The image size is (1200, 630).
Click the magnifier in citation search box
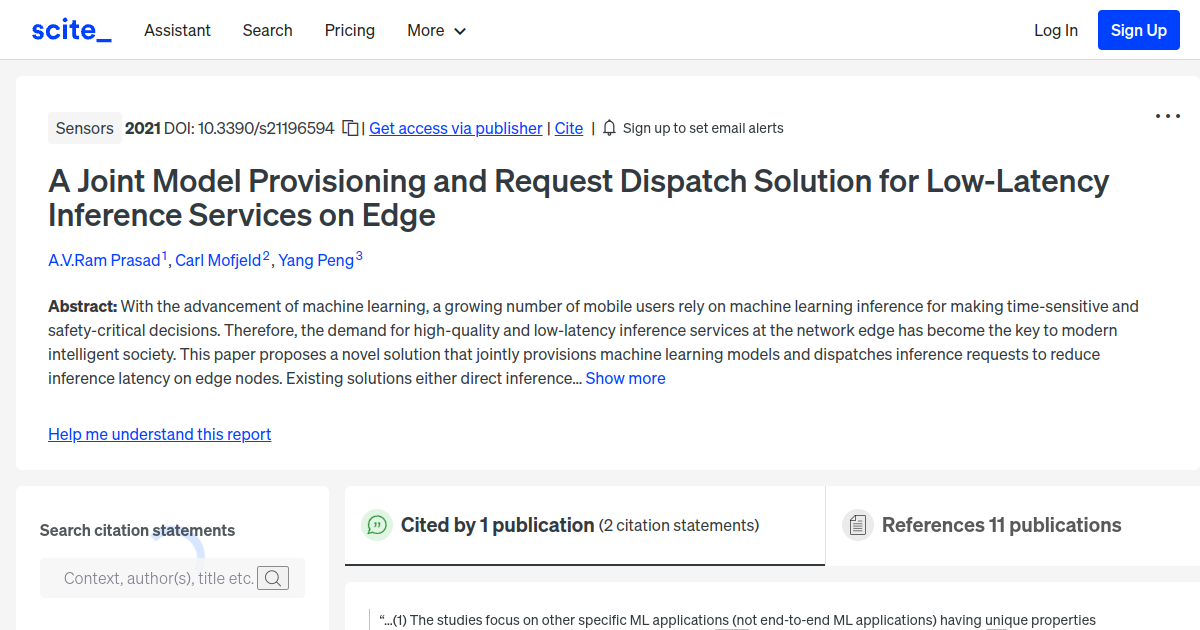tap(273, 578)
